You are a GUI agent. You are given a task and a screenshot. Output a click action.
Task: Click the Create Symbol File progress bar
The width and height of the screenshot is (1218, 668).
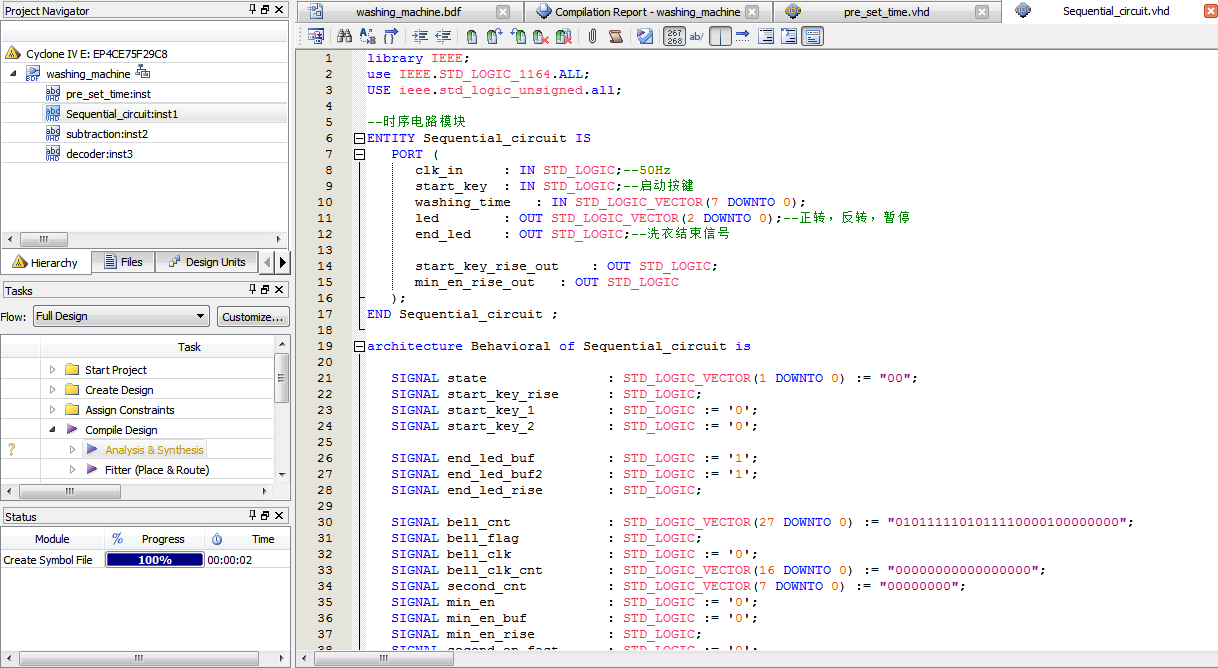(154, 560)
